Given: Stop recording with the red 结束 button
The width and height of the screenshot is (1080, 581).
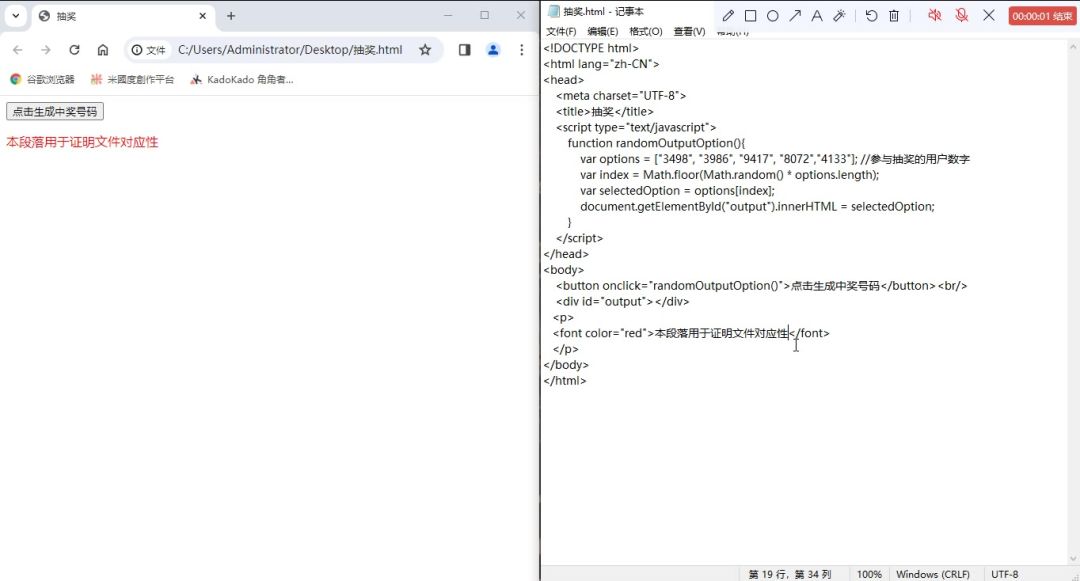Looking at the screenshot, I should click(x=1042, y=16).
